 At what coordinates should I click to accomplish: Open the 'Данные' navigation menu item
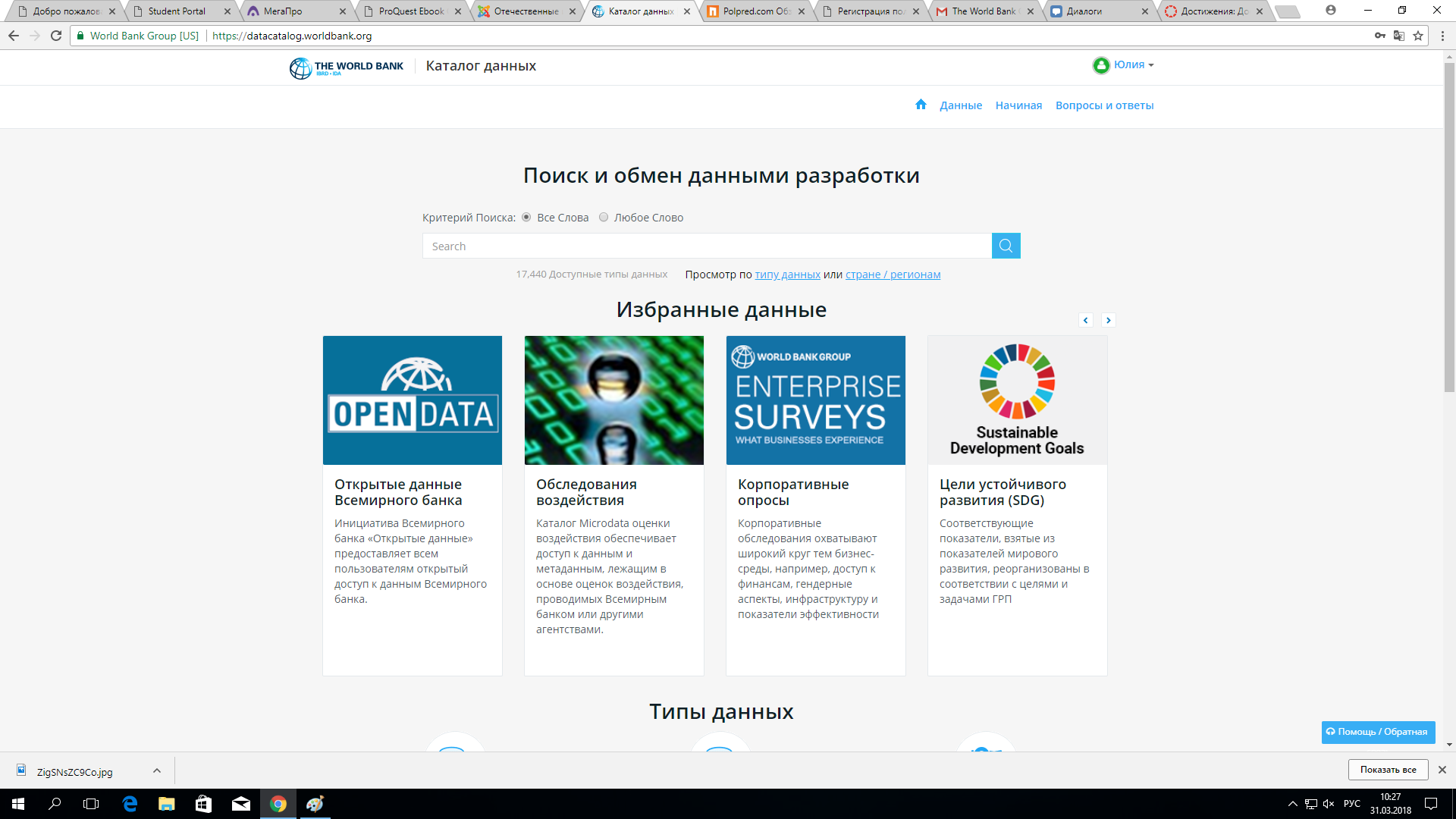pyautogui.click(x=960, y=105)
